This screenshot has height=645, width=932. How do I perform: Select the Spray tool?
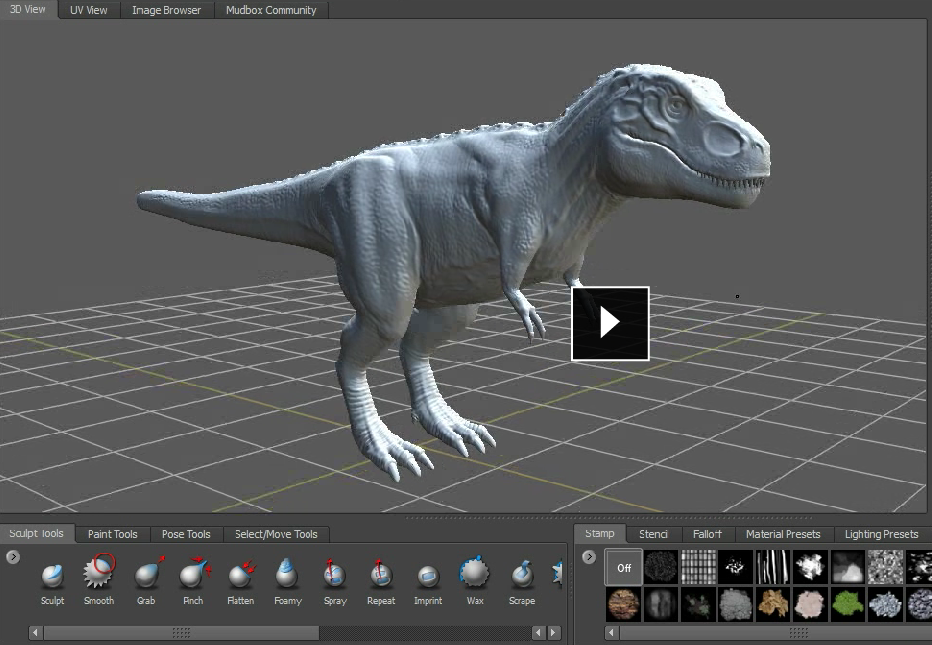(335, 575)
